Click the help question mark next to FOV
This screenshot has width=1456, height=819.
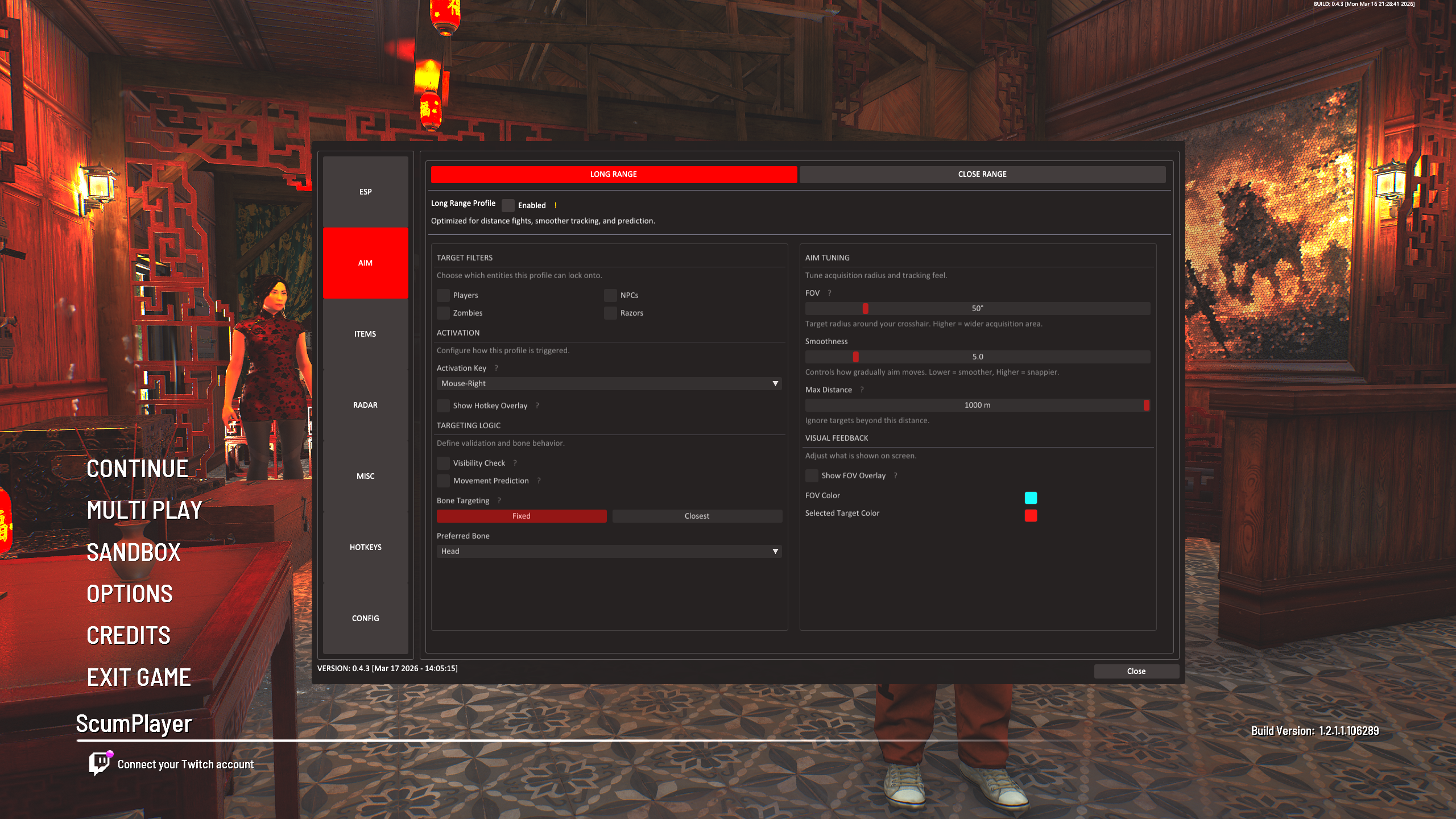point(829,293)
